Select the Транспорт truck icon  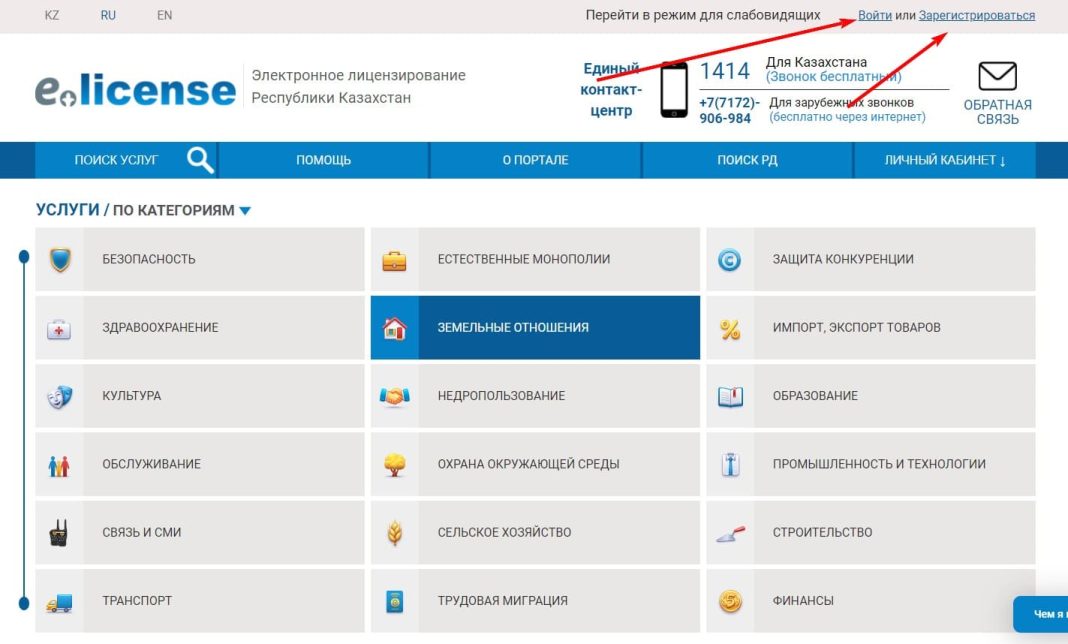click(60, 600)
